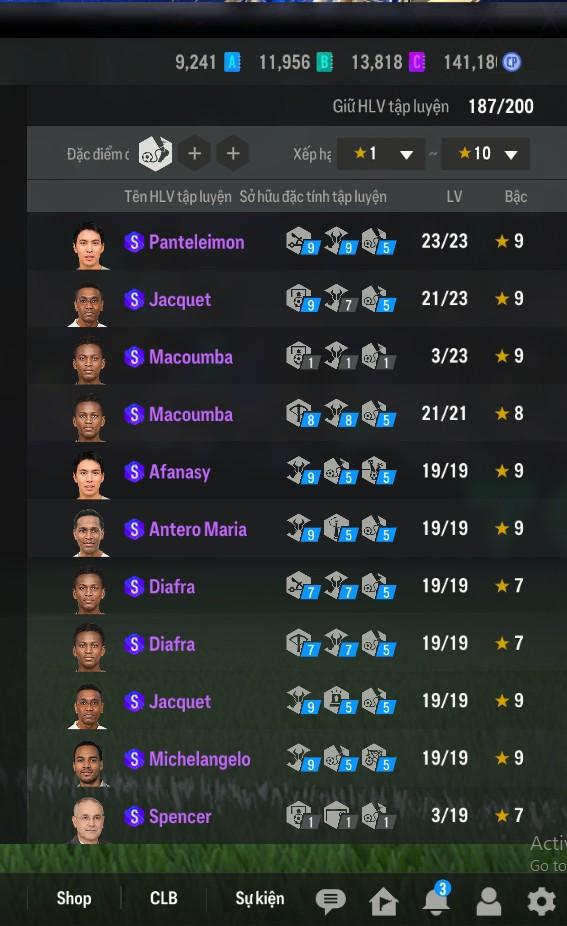Click the selected training trait filter icon
Image resolution: width=567 pixels, height=926 pixels.
click(155, 154)
